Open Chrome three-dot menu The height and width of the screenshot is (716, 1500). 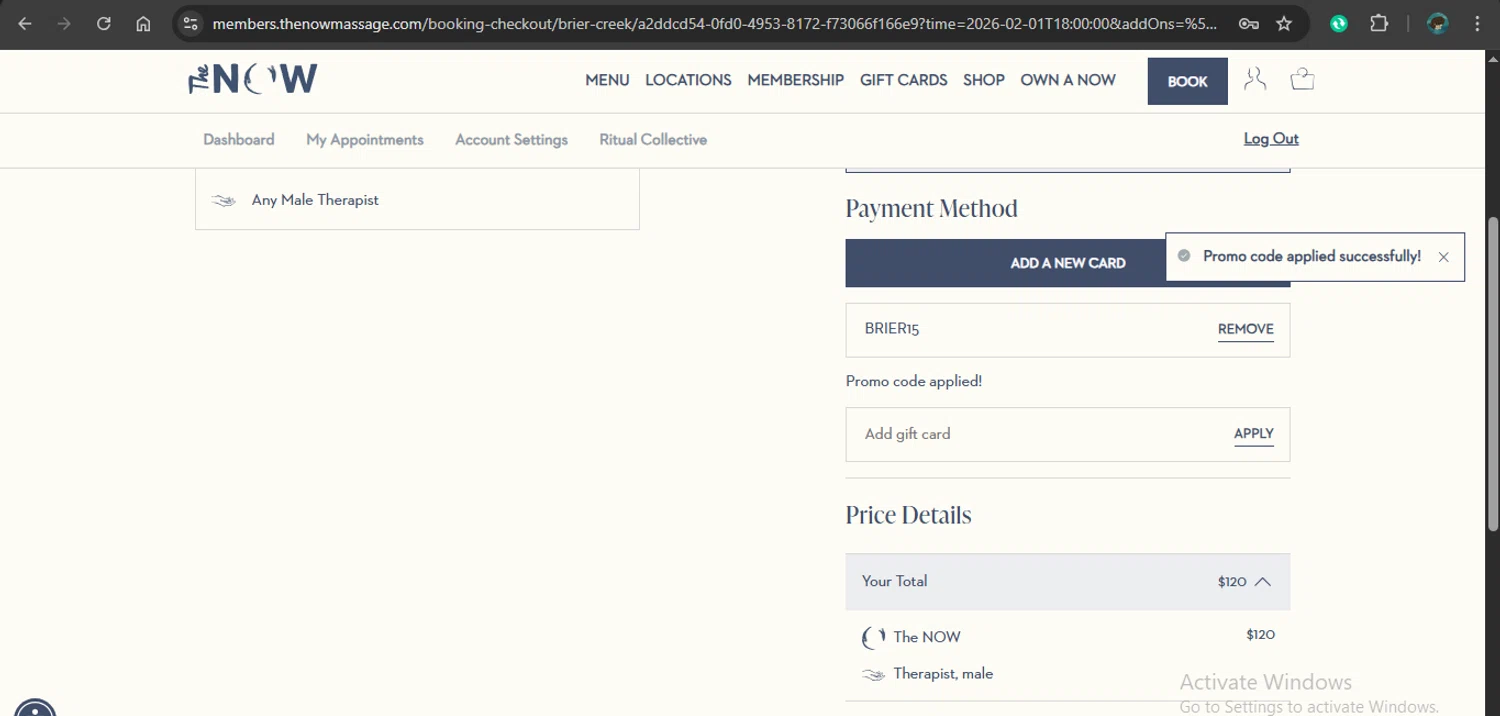(1478, 24)
